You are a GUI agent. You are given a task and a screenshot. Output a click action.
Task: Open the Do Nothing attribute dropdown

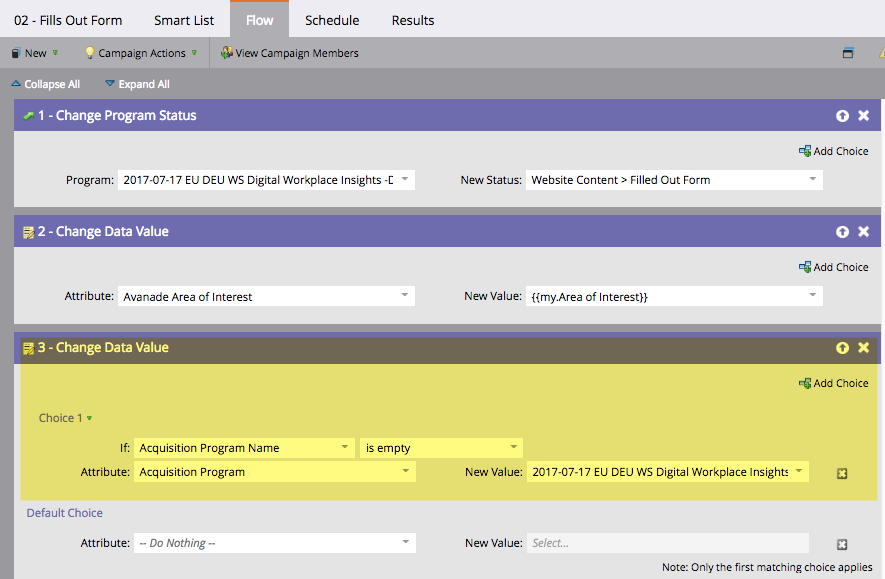click(275, 543)
